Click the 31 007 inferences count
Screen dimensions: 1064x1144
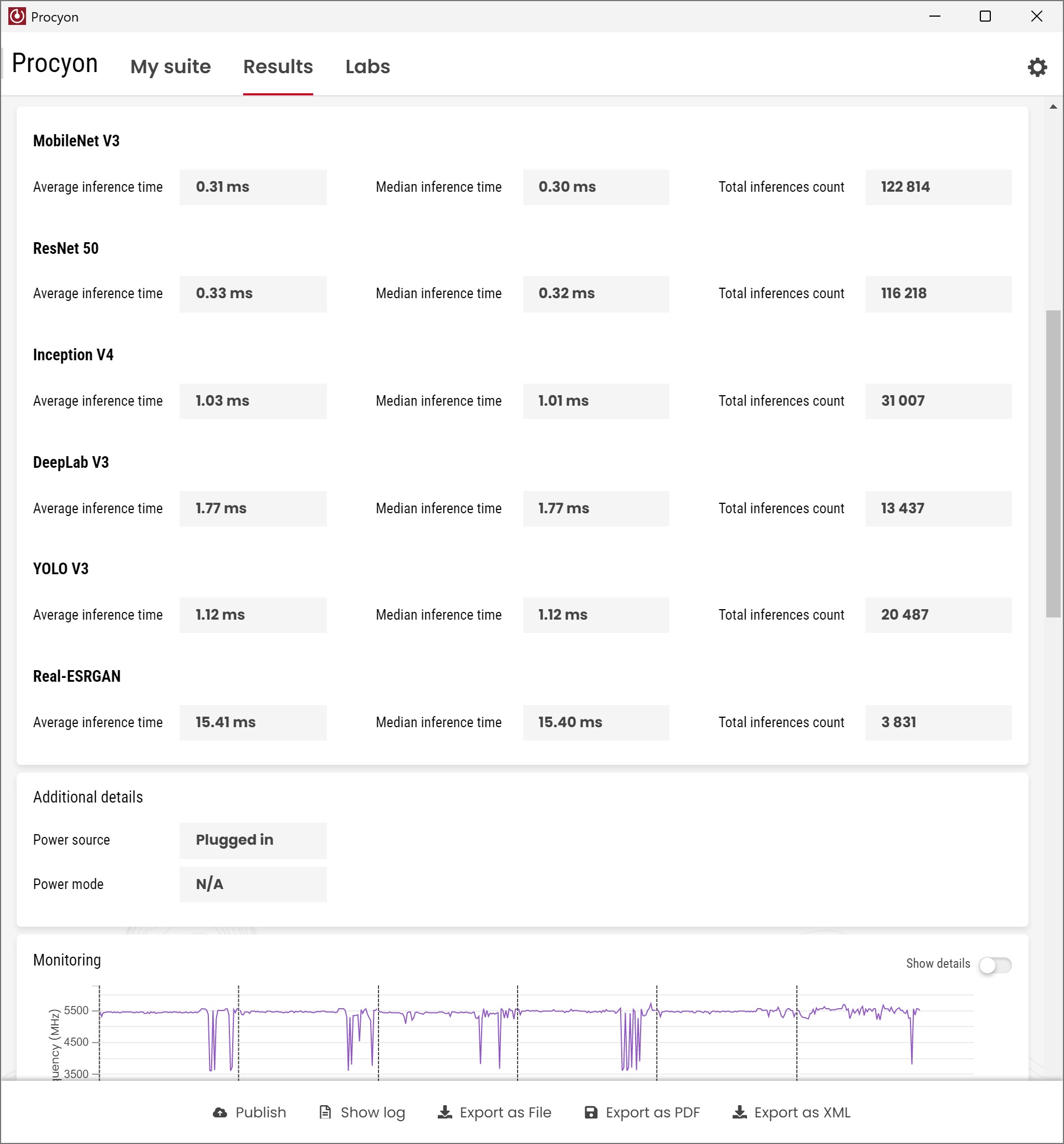click(x=938, y=401)
